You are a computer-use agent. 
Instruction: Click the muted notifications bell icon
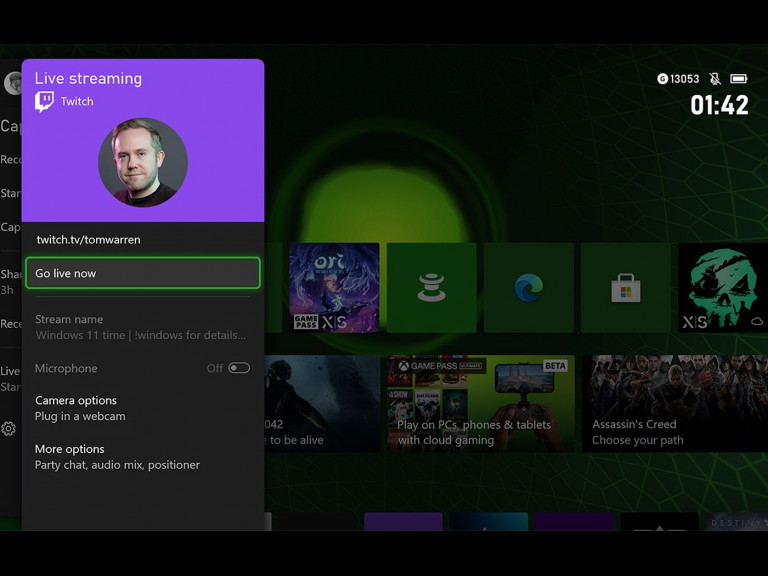[715, 79]
